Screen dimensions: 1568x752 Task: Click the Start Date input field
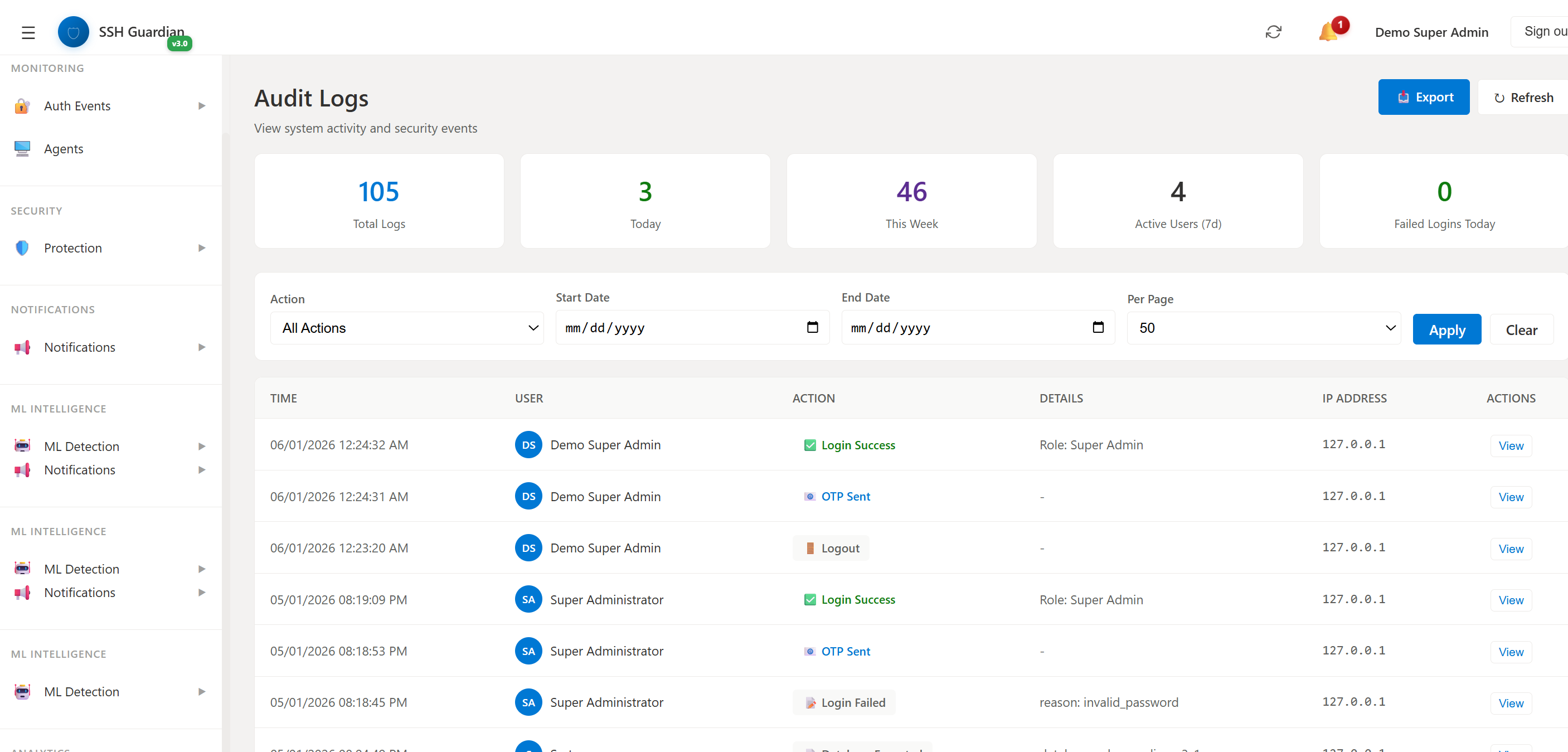676,328
